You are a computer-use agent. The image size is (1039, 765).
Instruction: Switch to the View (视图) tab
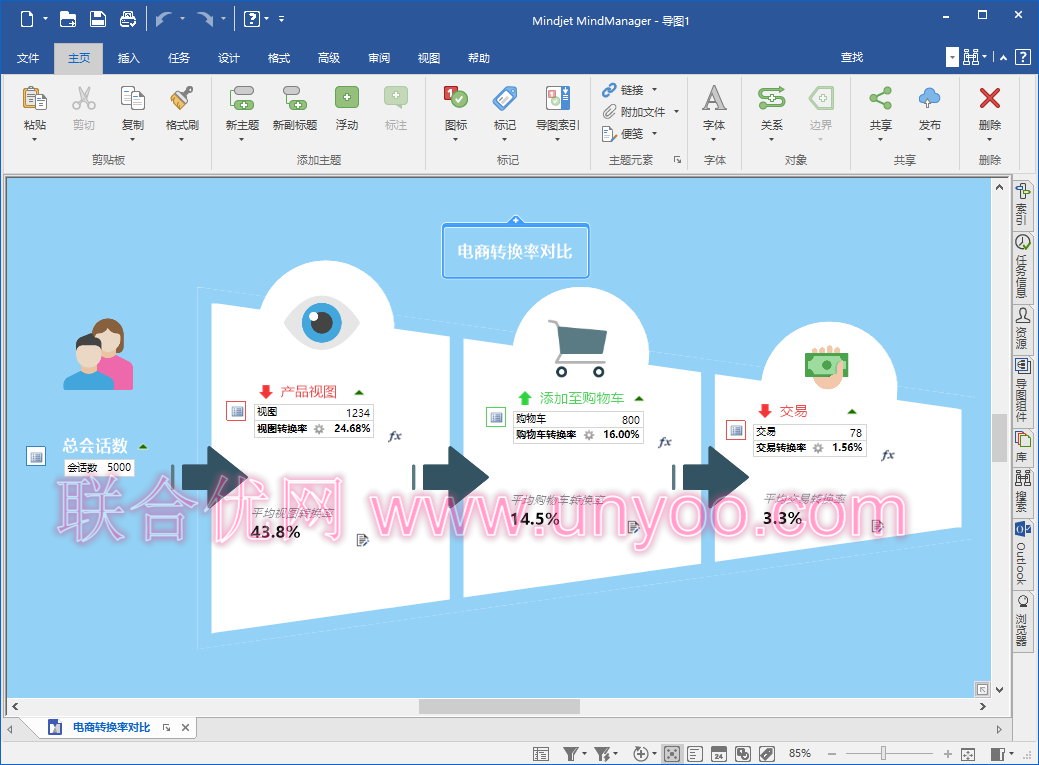(x=429, y=58)
